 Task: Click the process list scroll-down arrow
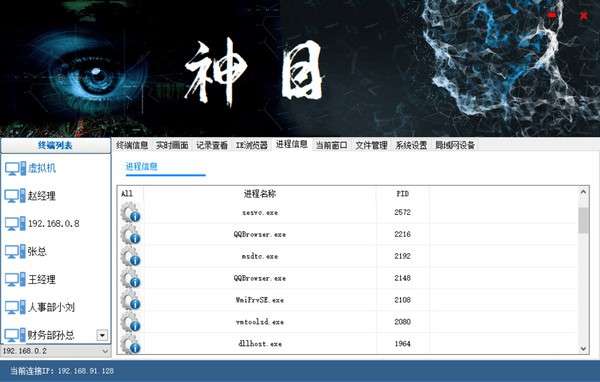tap(583, 348)
